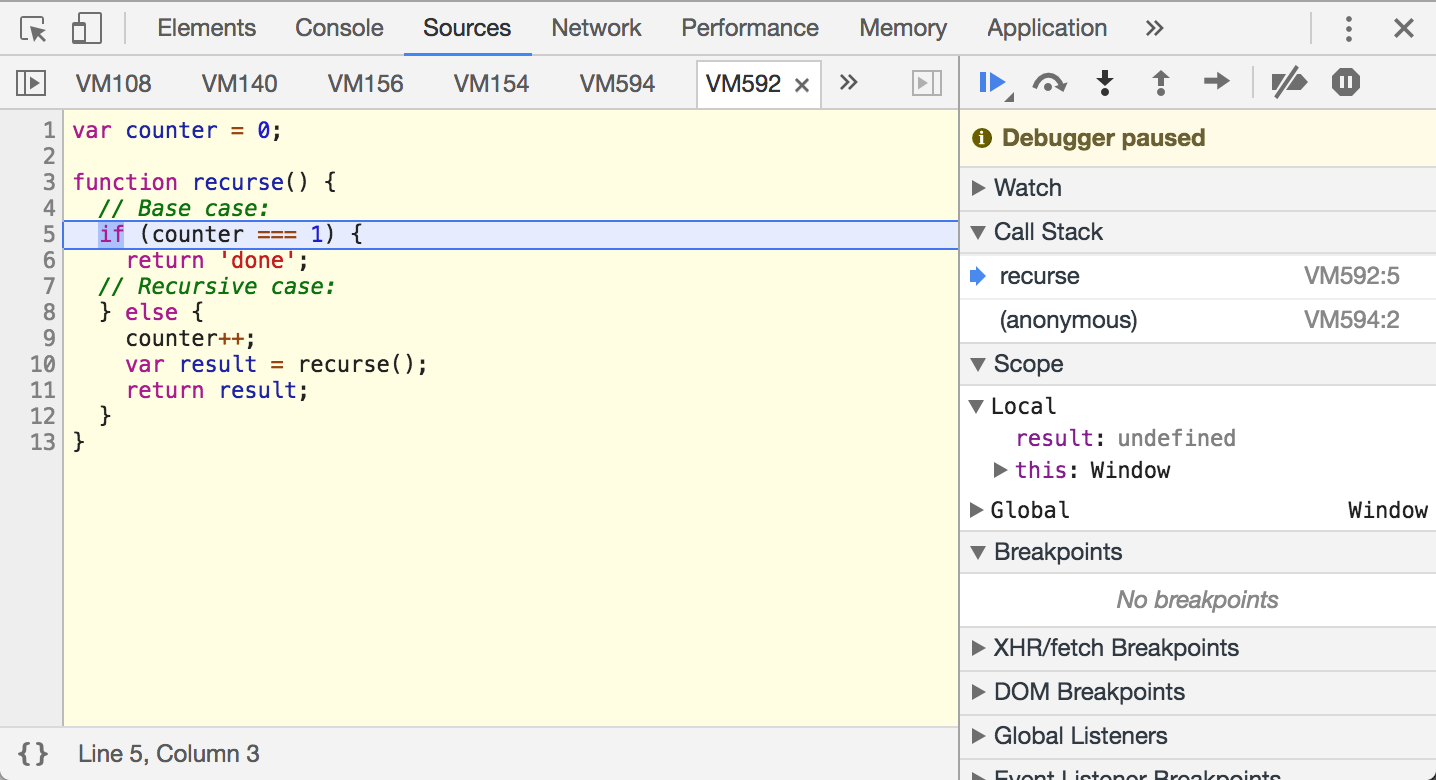
Task: Close the VM592 tab
Action: (x=801, y=85)
